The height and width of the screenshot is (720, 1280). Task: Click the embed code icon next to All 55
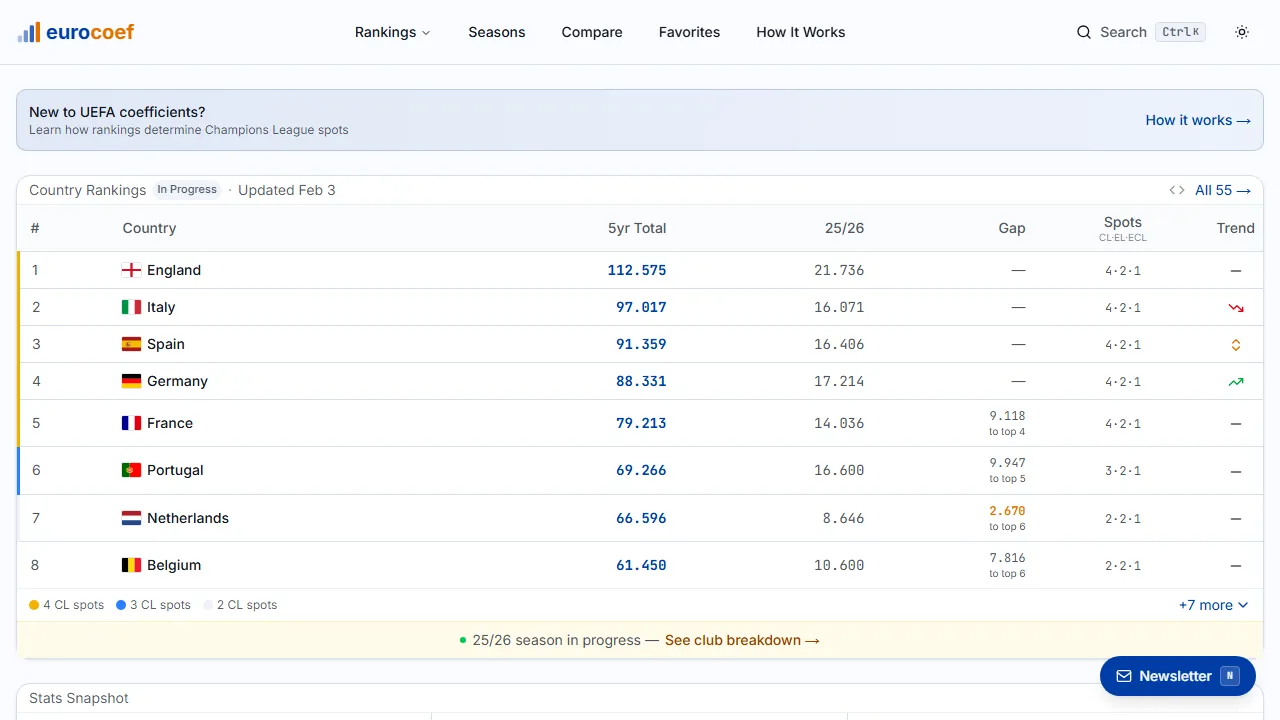click(1176, 189)
